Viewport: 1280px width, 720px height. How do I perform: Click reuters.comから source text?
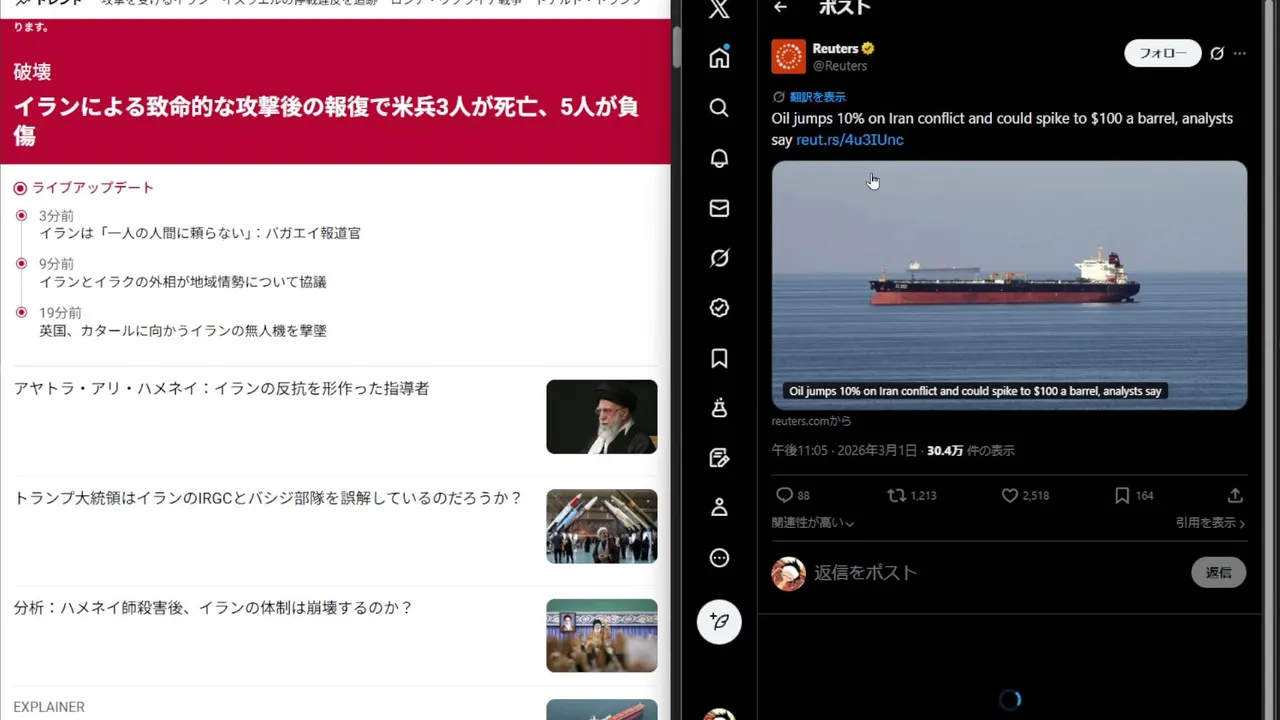(812, 422)
